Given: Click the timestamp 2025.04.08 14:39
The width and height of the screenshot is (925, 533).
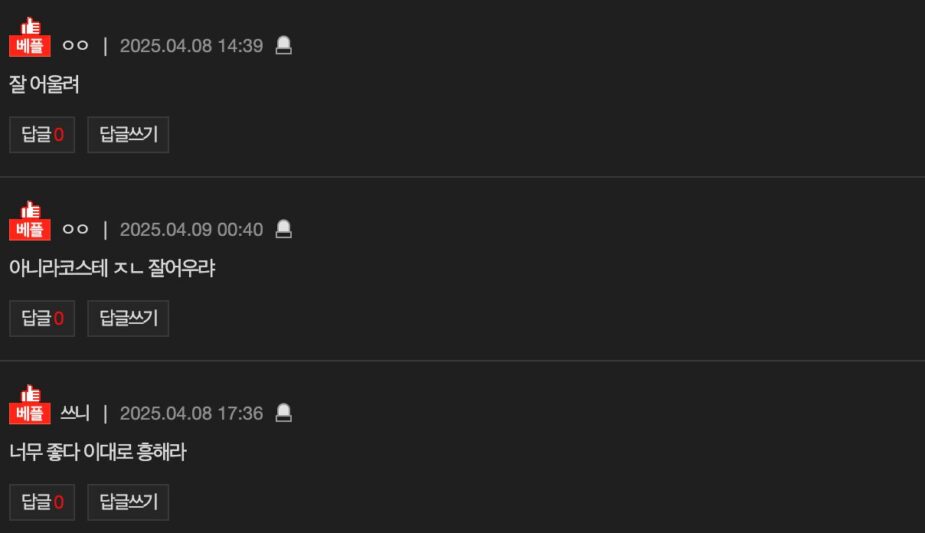Looking at the screenshot, I should click(191, 46).
